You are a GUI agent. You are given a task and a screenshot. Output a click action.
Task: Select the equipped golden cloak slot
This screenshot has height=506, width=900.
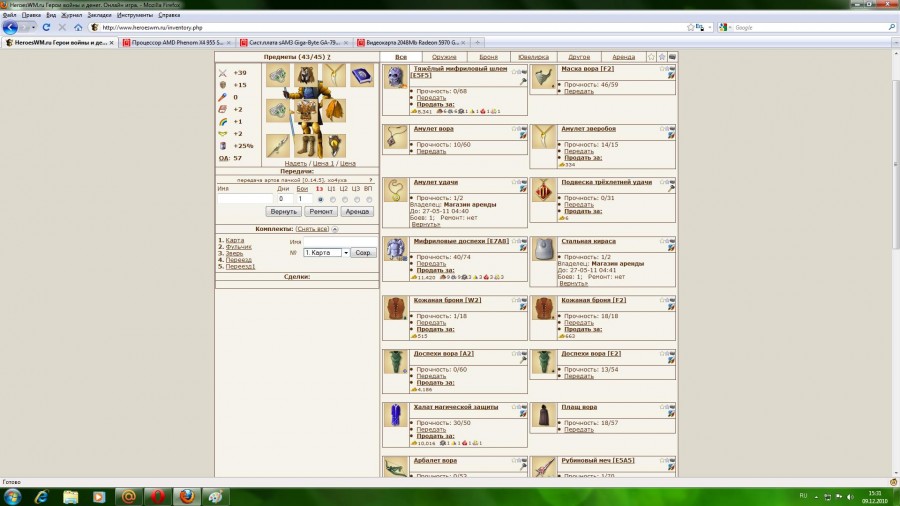coord(334,110)
